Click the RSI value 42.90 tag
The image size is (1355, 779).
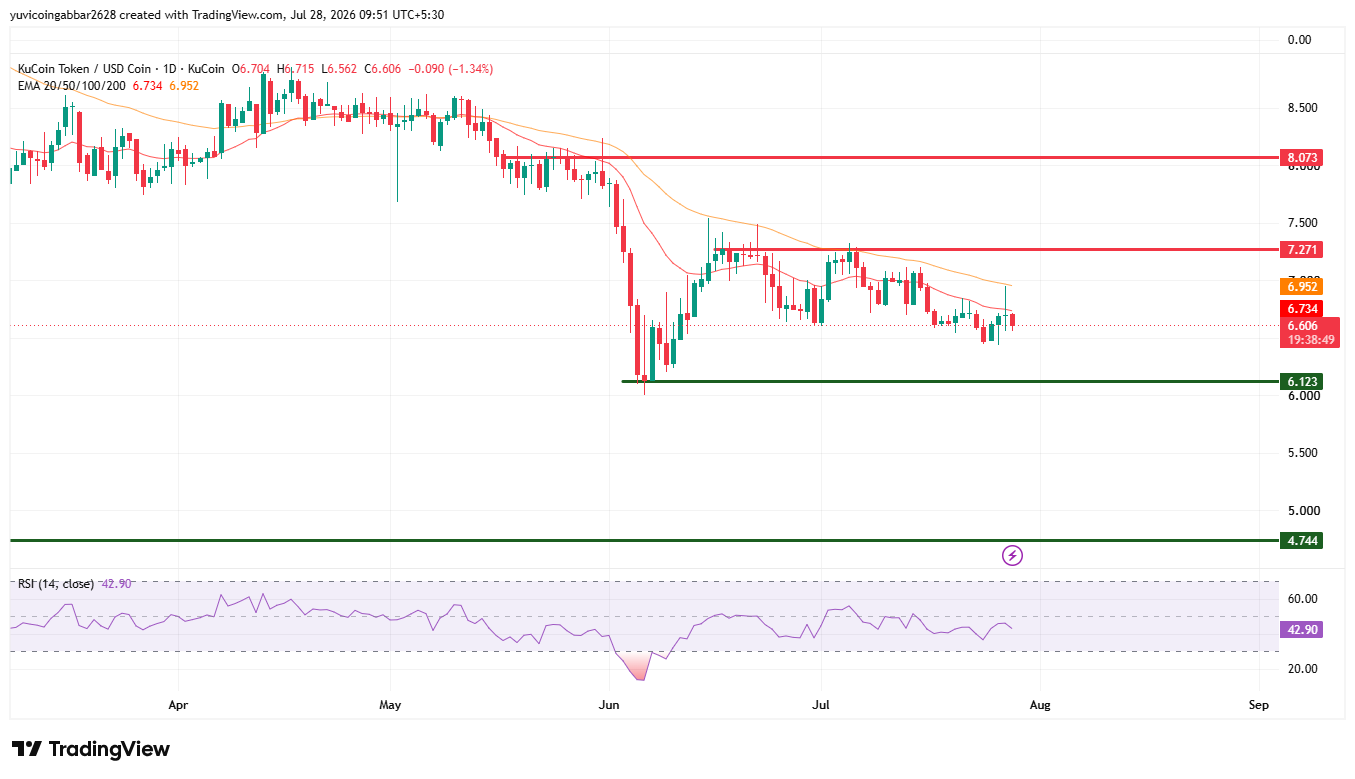tap(1303, 630)
